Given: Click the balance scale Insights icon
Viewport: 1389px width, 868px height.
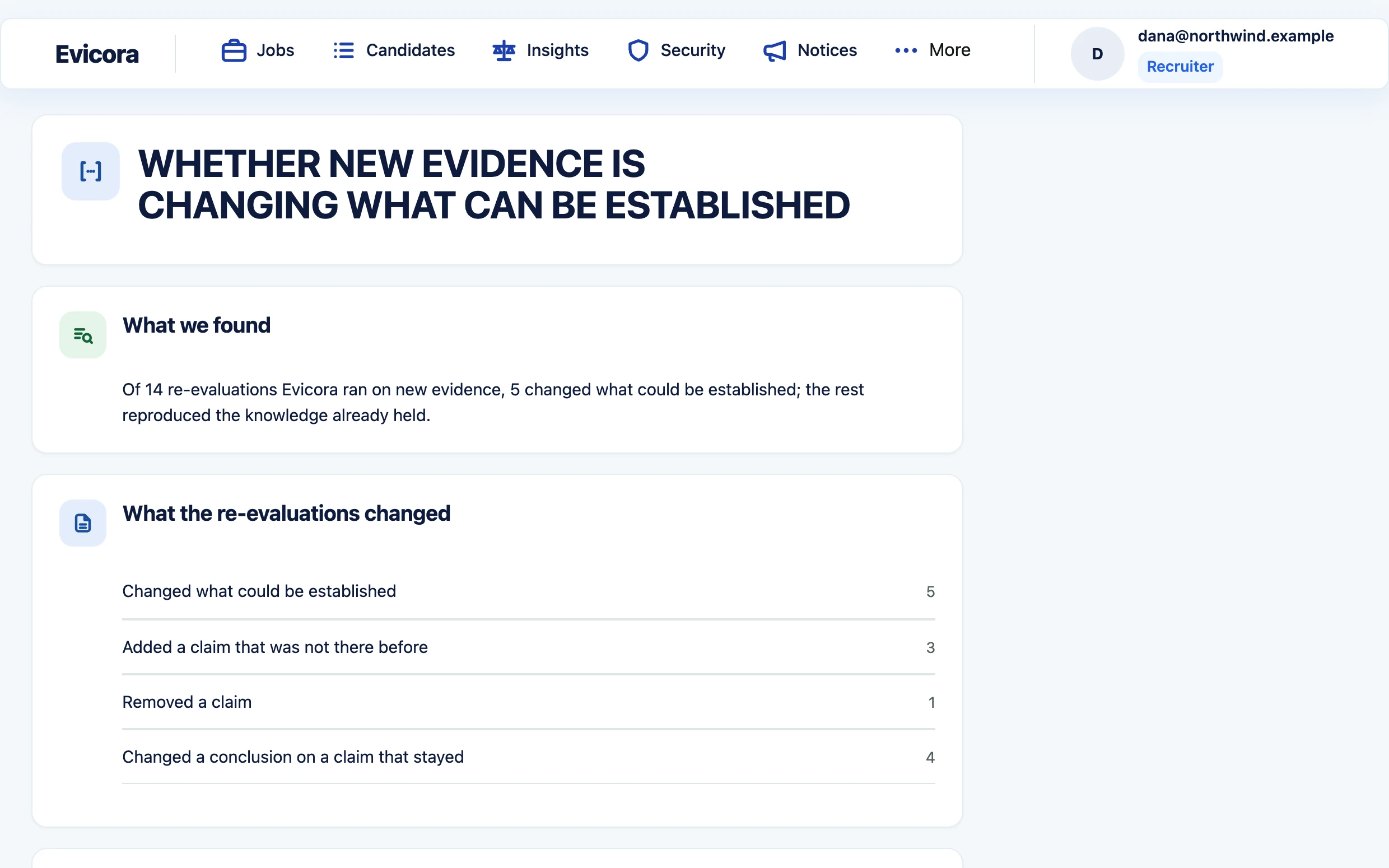Looking at the screenshot, I should tap(504, 50).
